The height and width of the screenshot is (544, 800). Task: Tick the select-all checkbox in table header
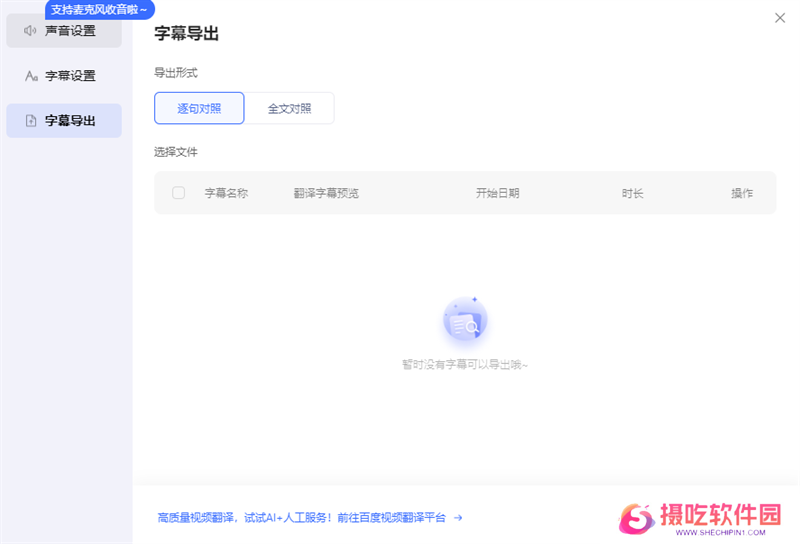[179, 193]
